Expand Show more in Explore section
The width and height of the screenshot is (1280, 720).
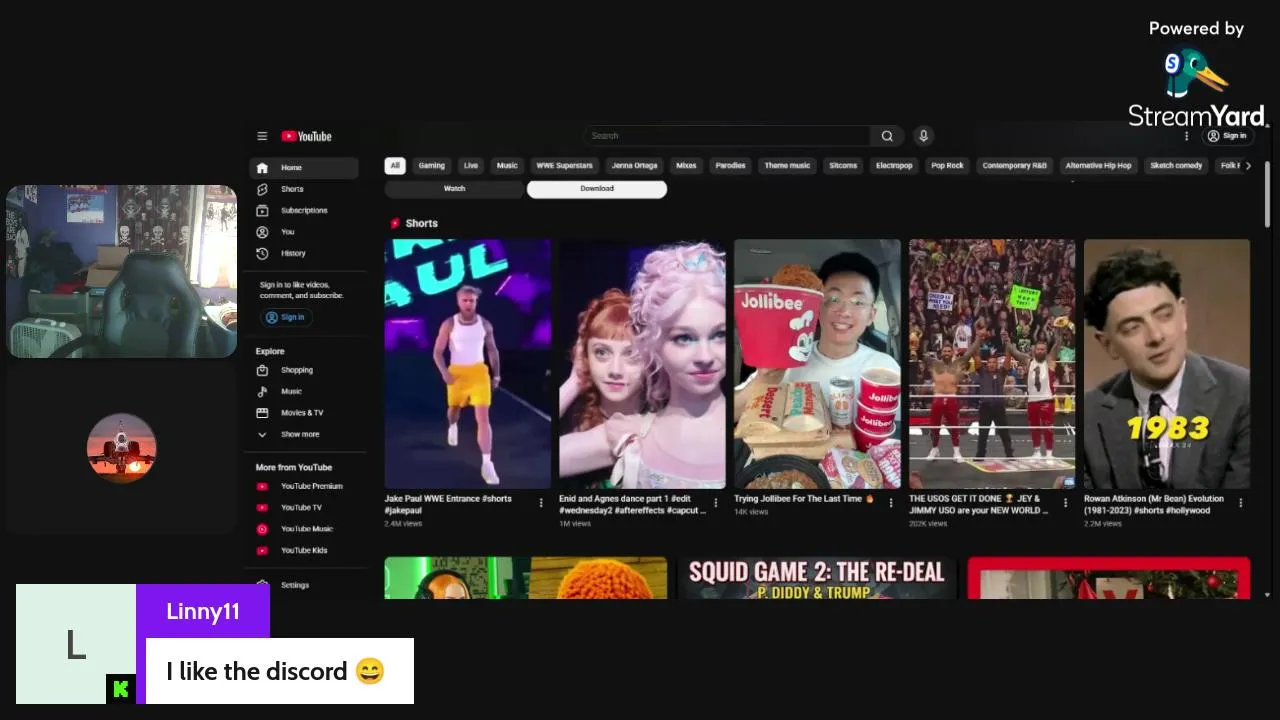pos(304,434)
